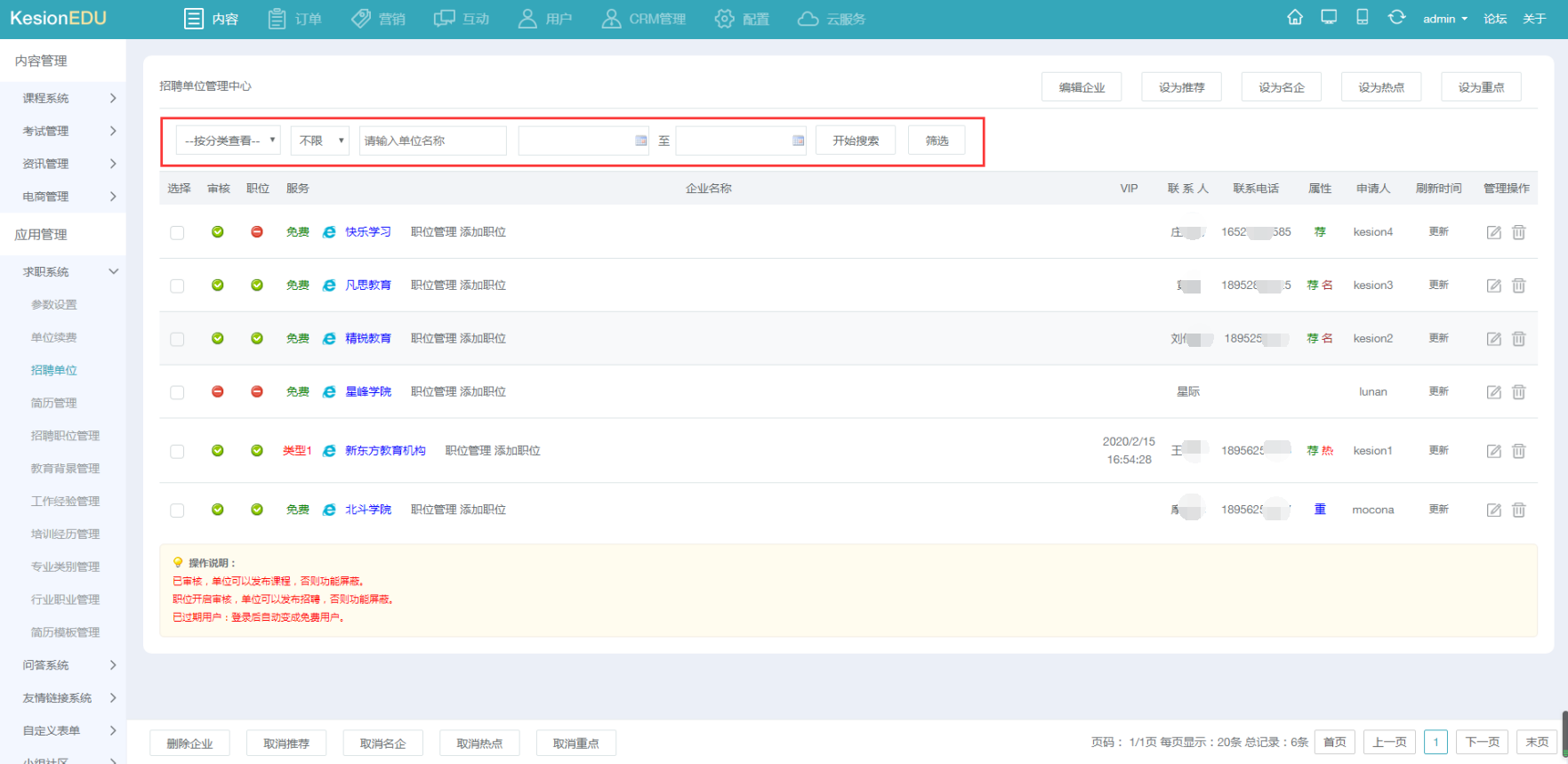The height and width of the screenshot is (764, 1568).
Task: Open the admin account dropdown
Action: [1445, 19]
